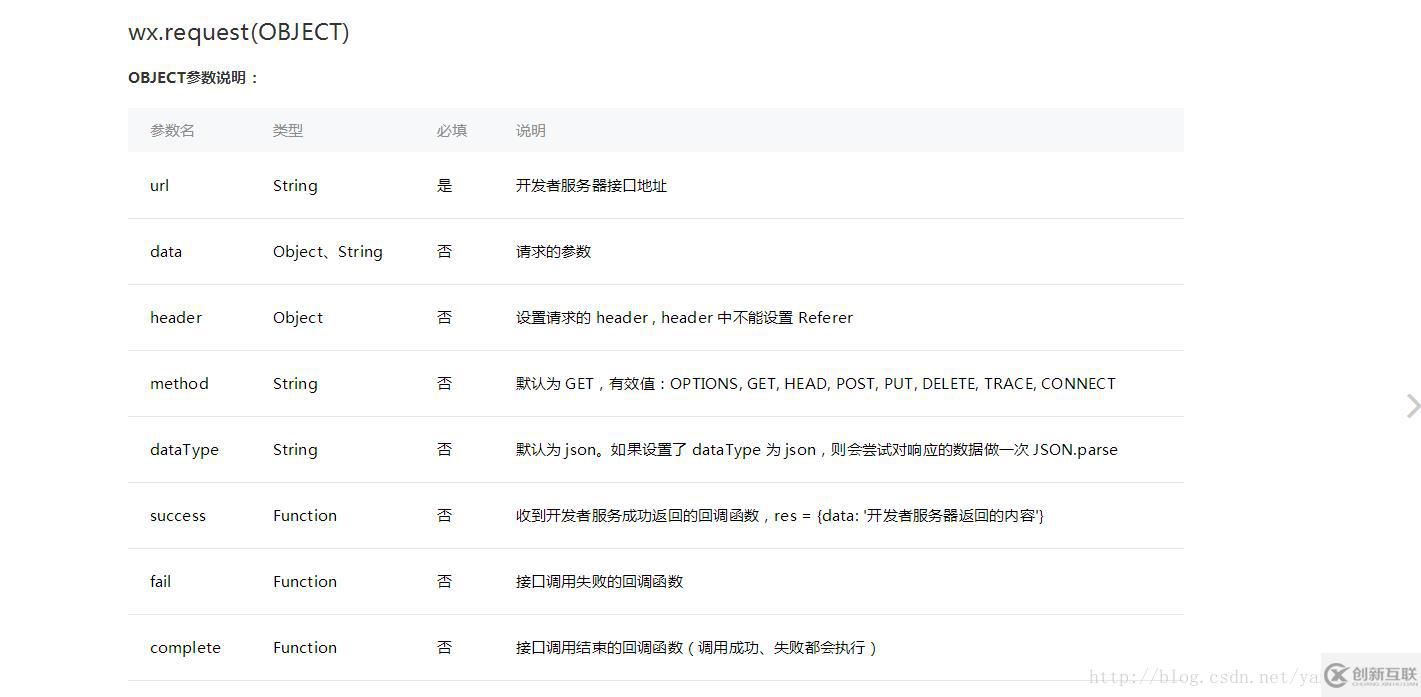Click the complete parameter name
Screen dimensions: 1421x697
click(x=185, y=647)
